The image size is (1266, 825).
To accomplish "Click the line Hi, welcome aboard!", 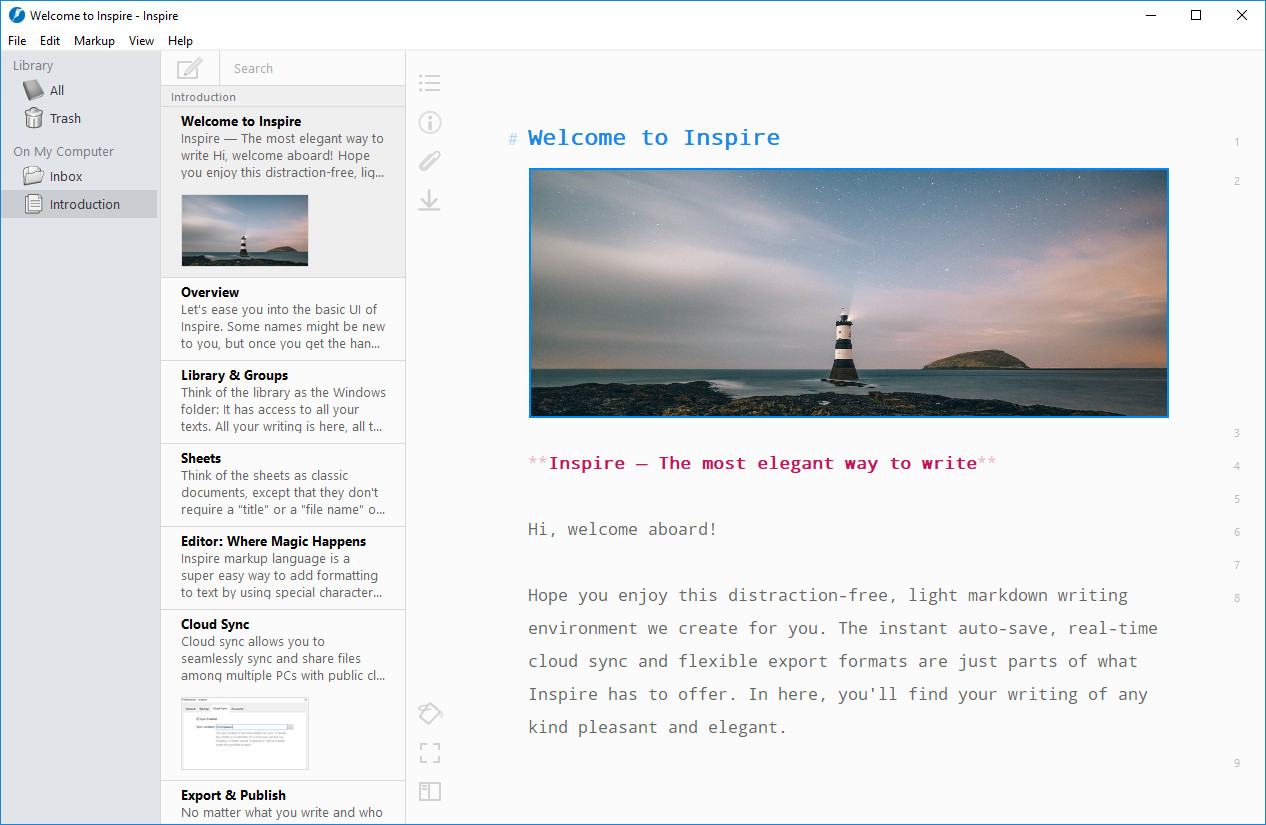I will (x=623, y=529).
